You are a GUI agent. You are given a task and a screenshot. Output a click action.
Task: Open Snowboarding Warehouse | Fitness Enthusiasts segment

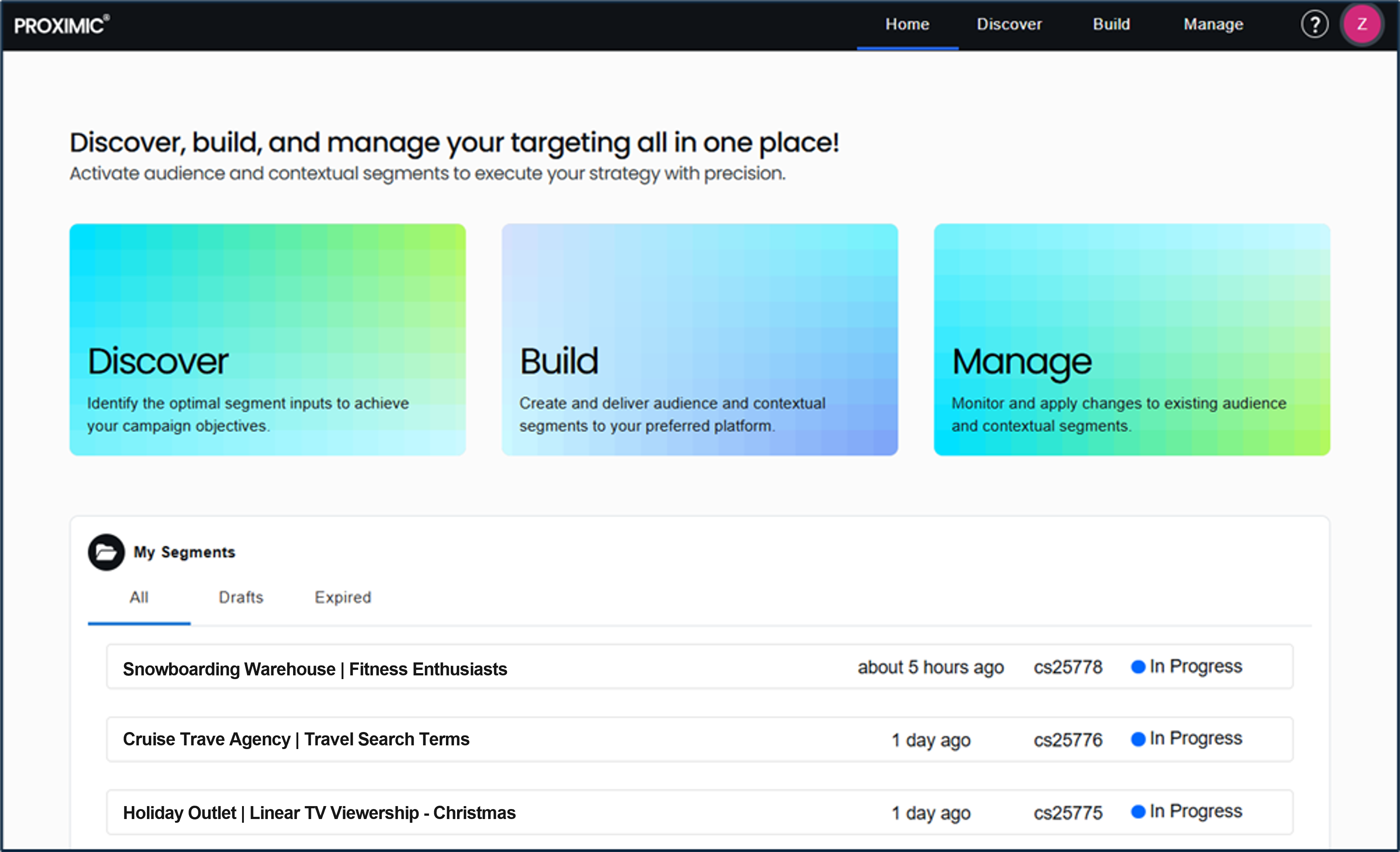pyautogui.click(x=699, y=667)
